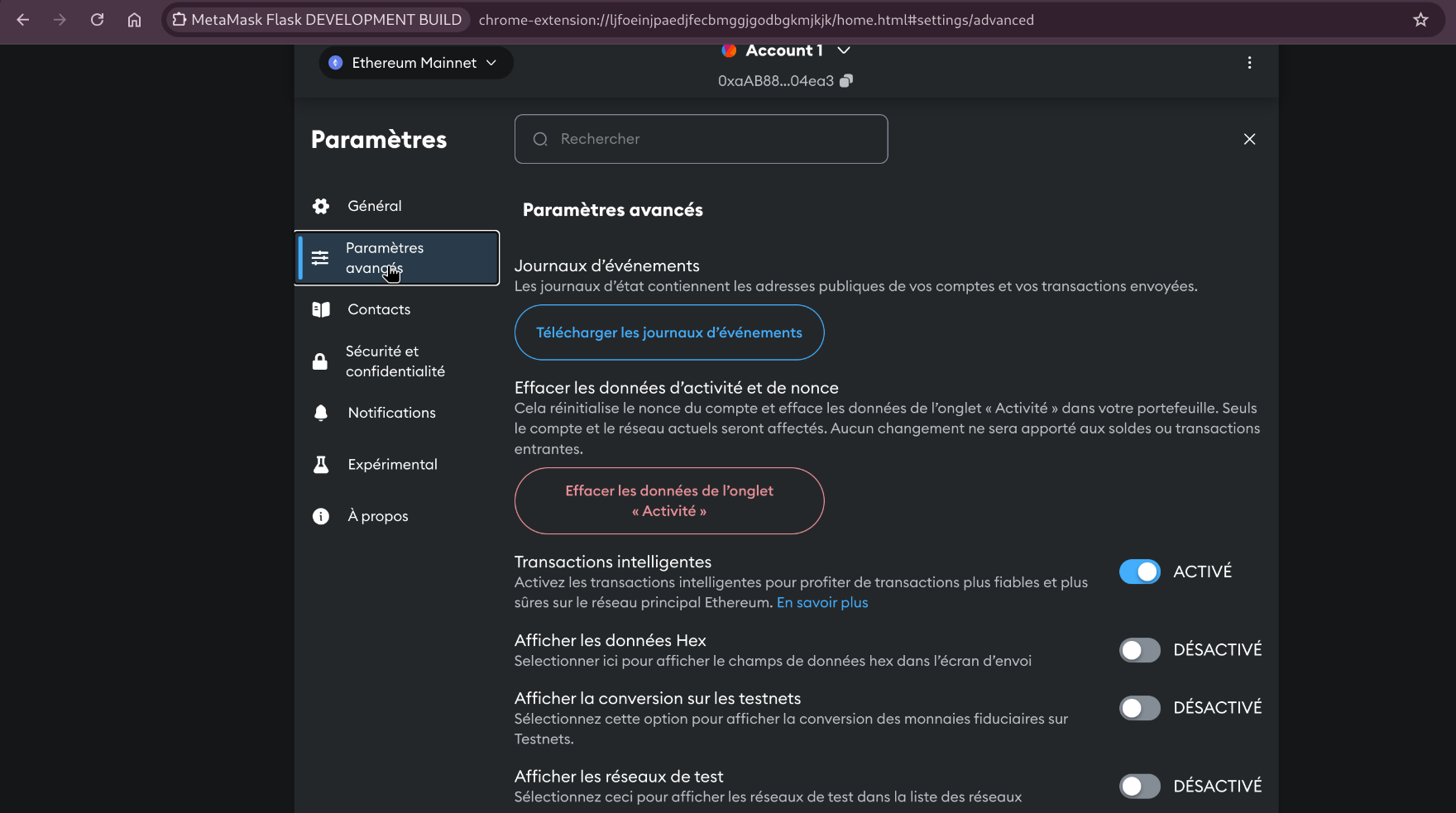The image size is (1456, 813).
Task: Click the Général gear icon
Action: [x=321, y=206]
